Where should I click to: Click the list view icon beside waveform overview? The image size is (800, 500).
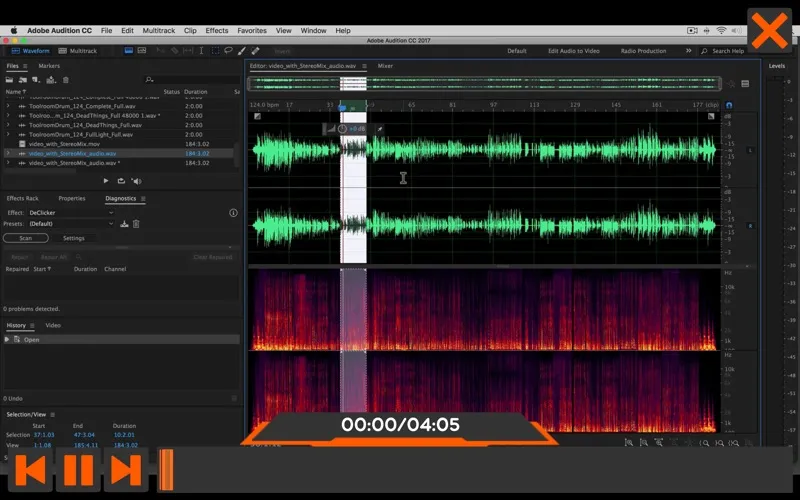coord(745,84)
